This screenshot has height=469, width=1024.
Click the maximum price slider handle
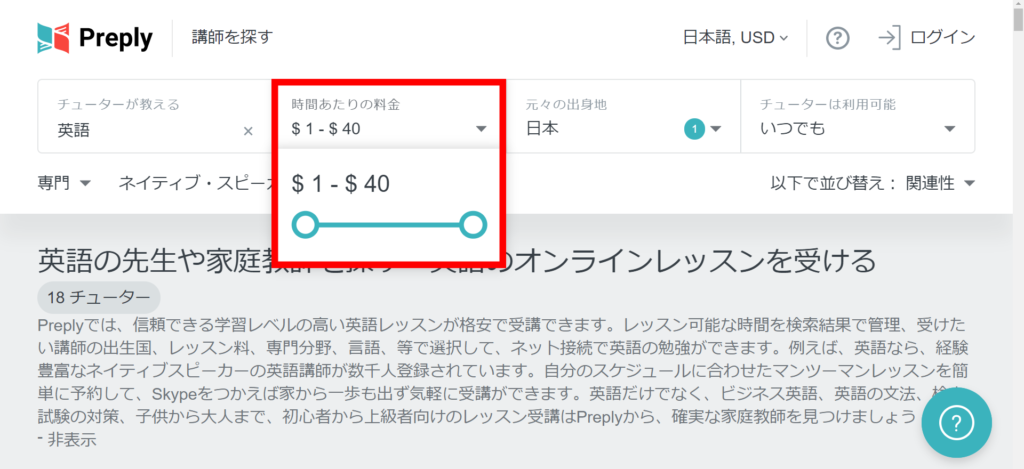(x=473, y=225)
